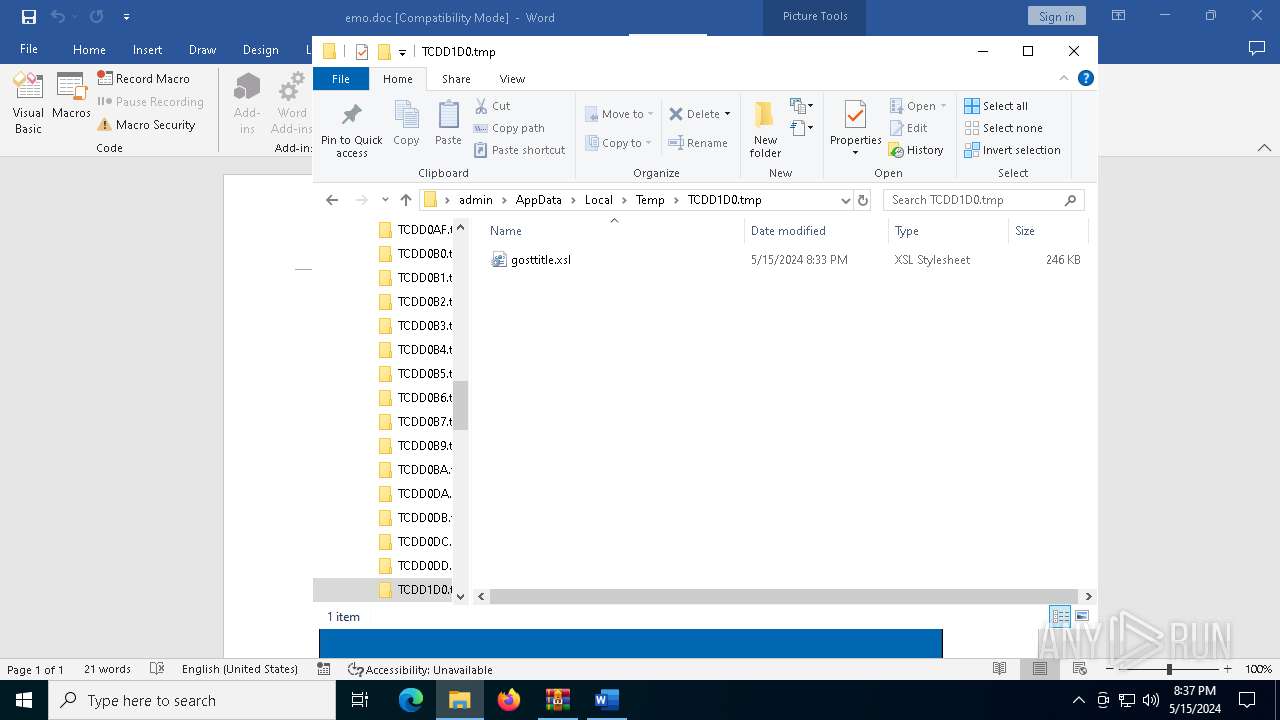Image resolution: width=1280 pixels, height=720 pixels.
Task: Click Accessibility: Unavailable in Word status bar
Action: click(x=420, y=669)
